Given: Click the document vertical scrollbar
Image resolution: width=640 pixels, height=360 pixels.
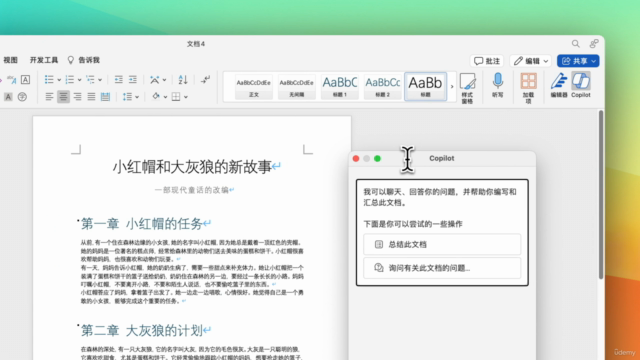Looking at the screenshot, I should coord(601,195).
